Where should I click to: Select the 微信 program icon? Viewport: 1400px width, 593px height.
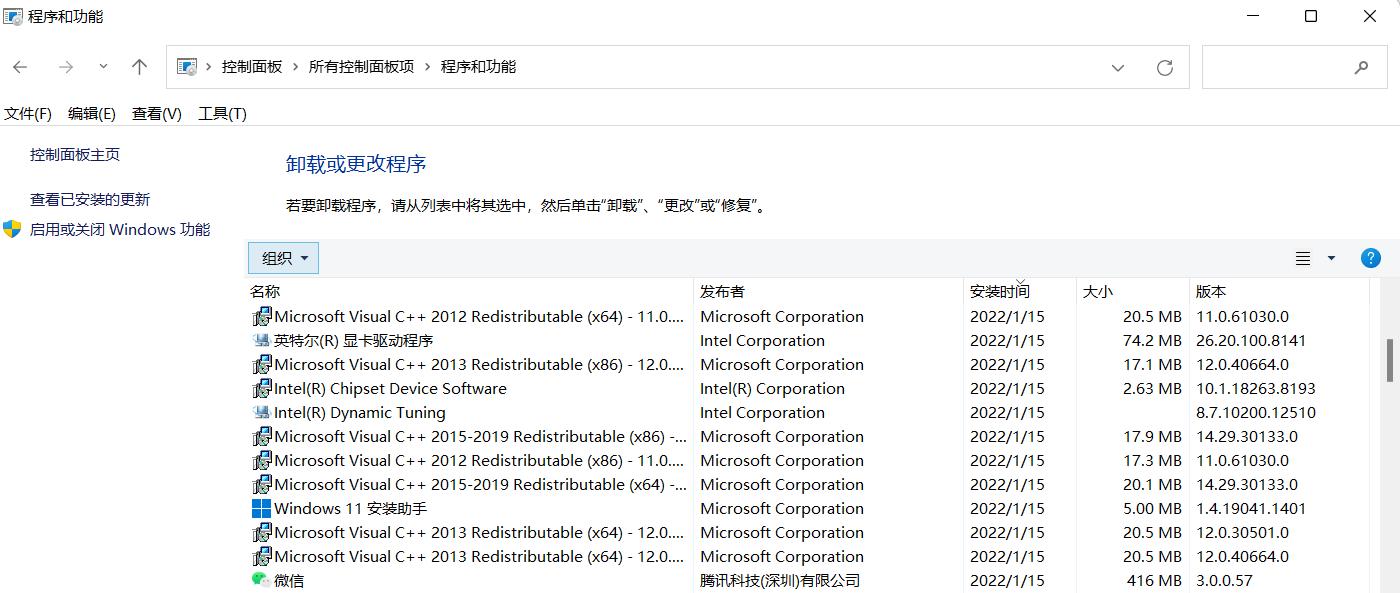[261, 580]
